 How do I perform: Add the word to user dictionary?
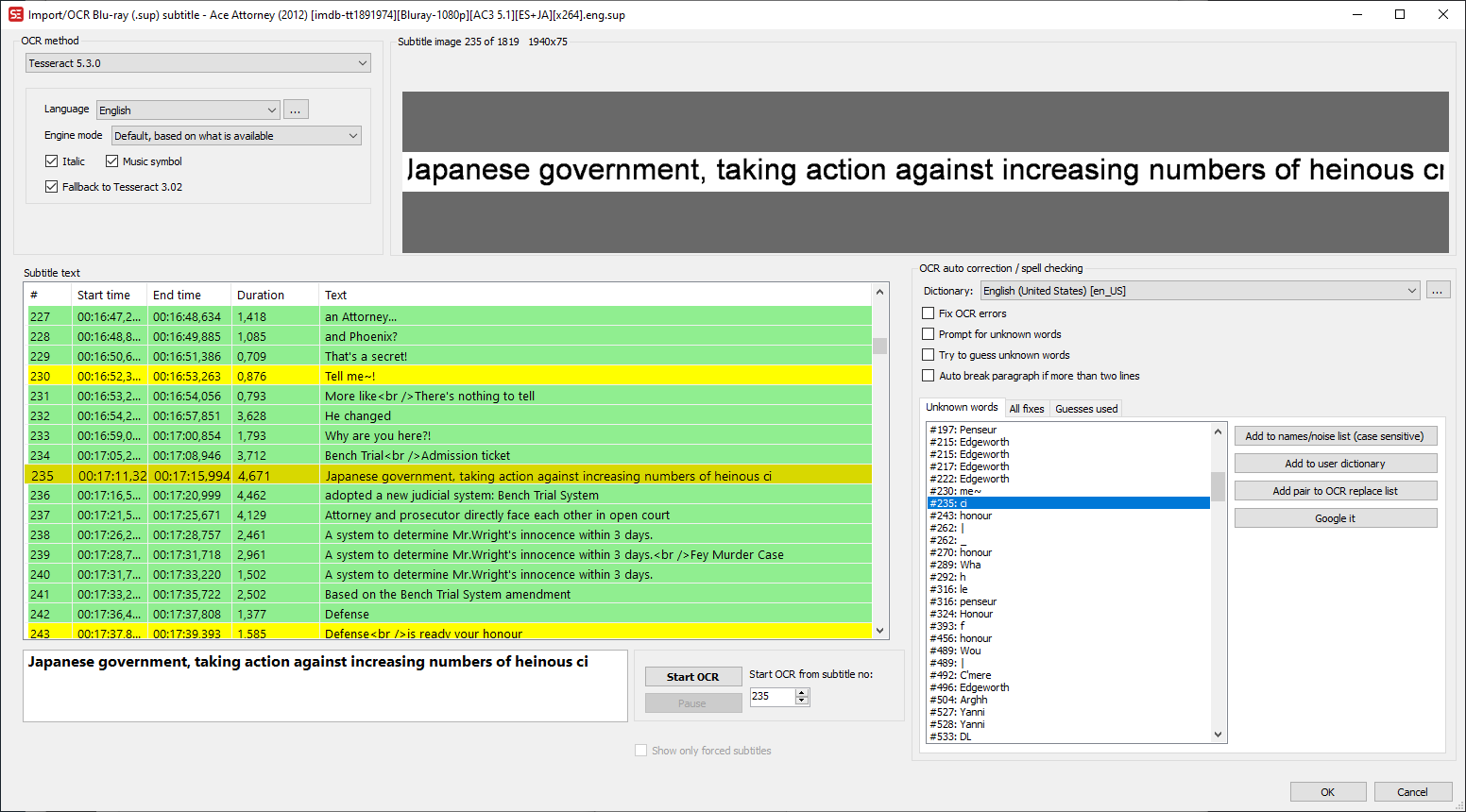[1335, 463]
